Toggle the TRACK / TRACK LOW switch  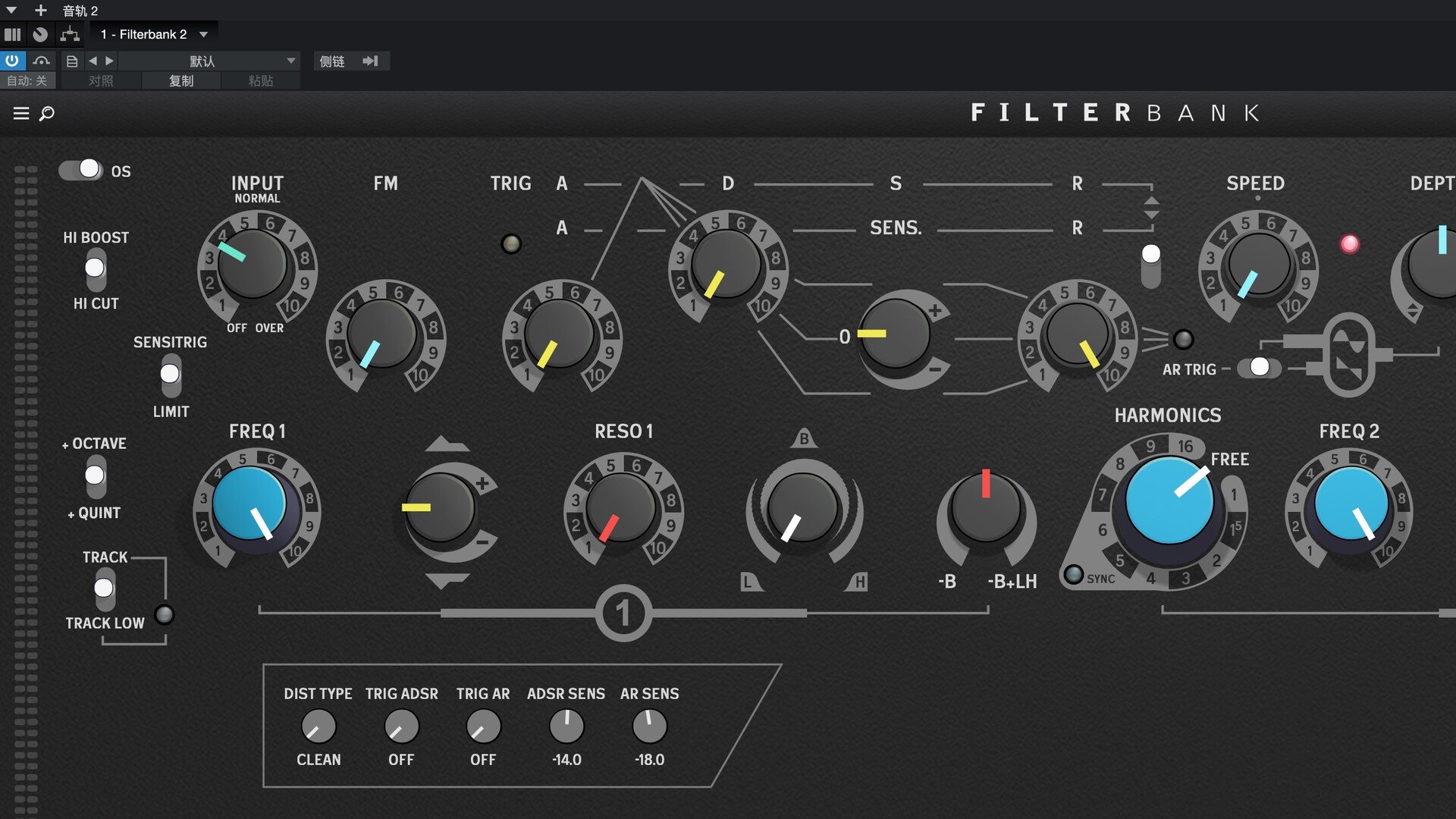click(x=105, y=591)
